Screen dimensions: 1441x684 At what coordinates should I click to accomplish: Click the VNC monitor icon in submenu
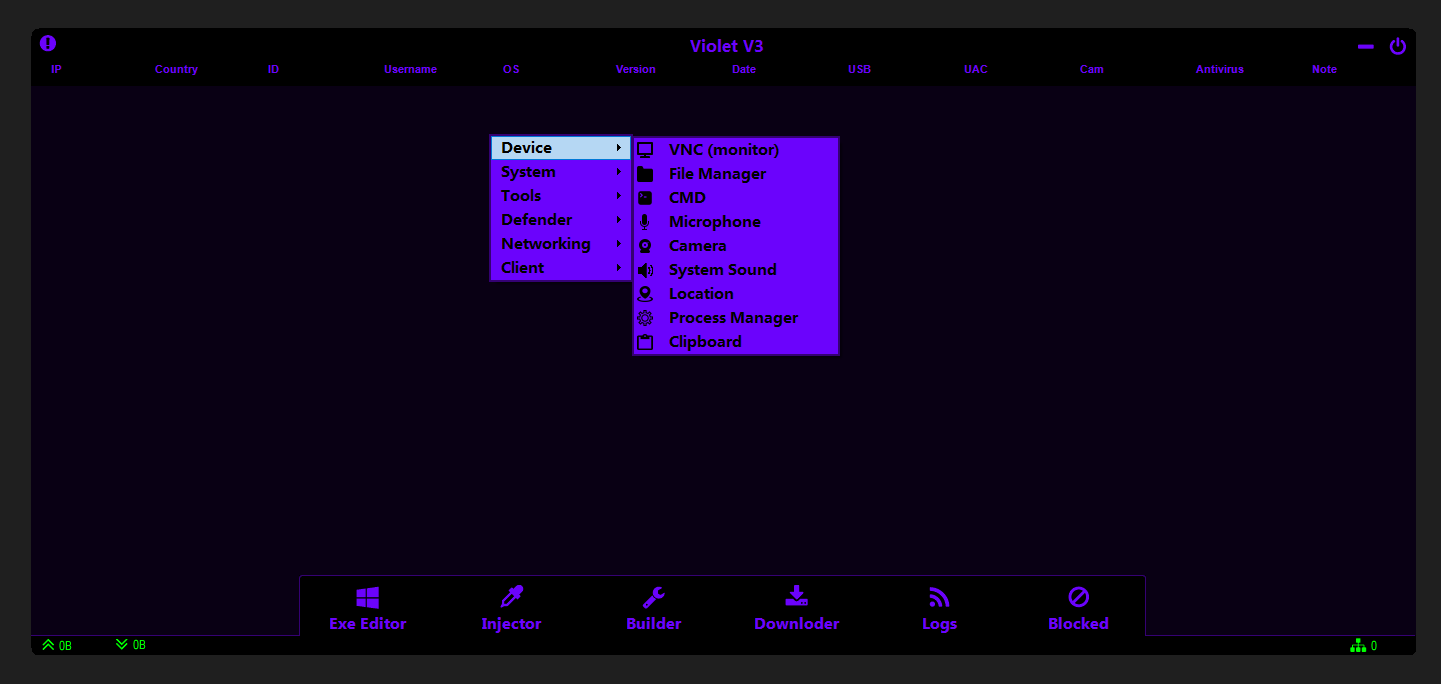(645, 150)
